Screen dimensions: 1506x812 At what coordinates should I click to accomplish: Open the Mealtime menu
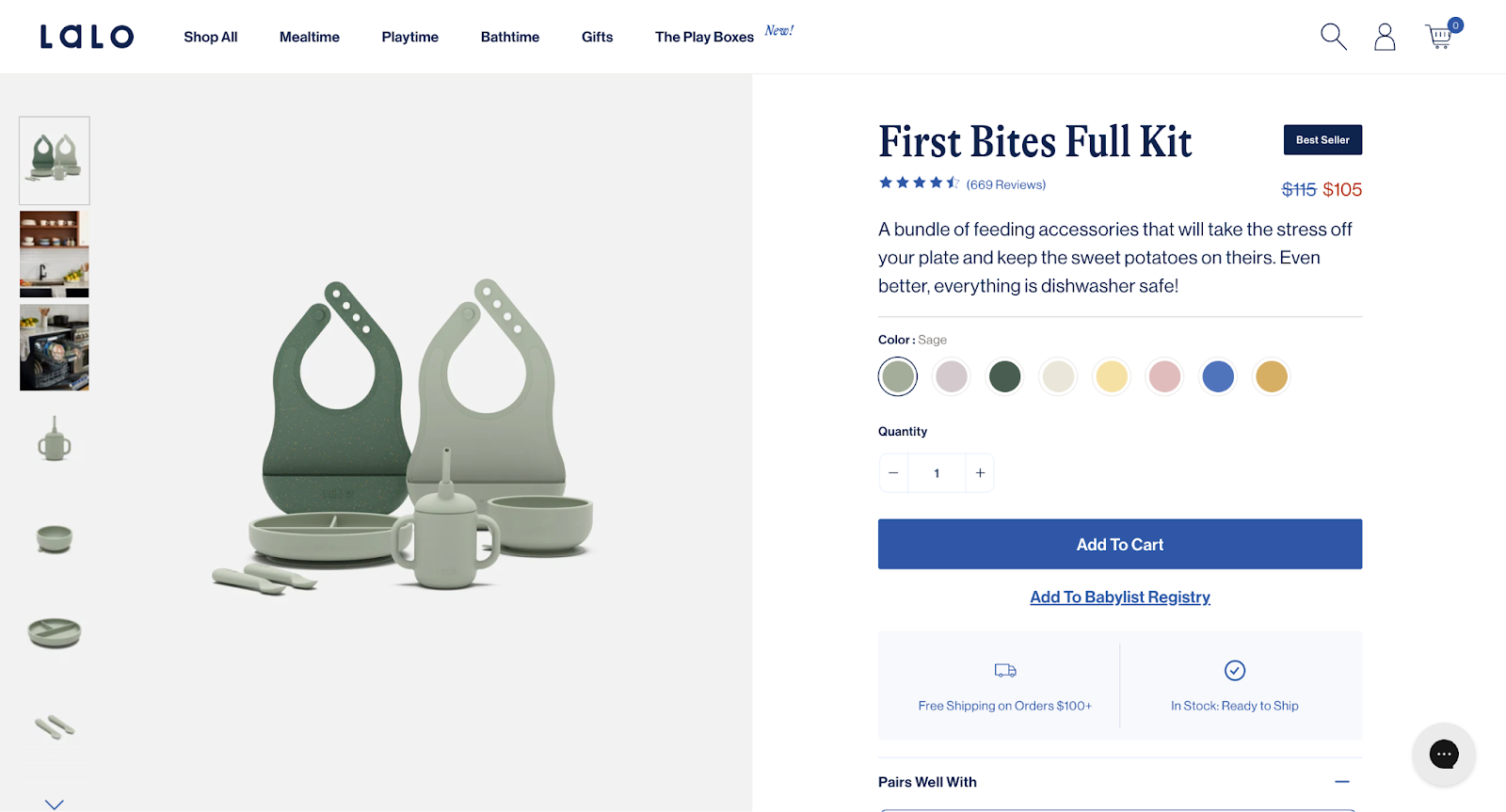310,37
